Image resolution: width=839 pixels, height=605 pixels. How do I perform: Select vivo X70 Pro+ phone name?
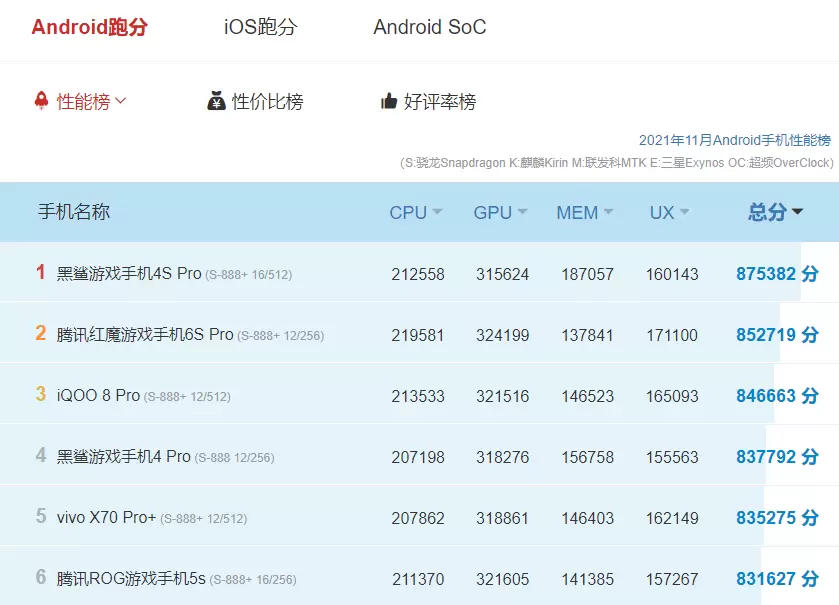(106, 517)
